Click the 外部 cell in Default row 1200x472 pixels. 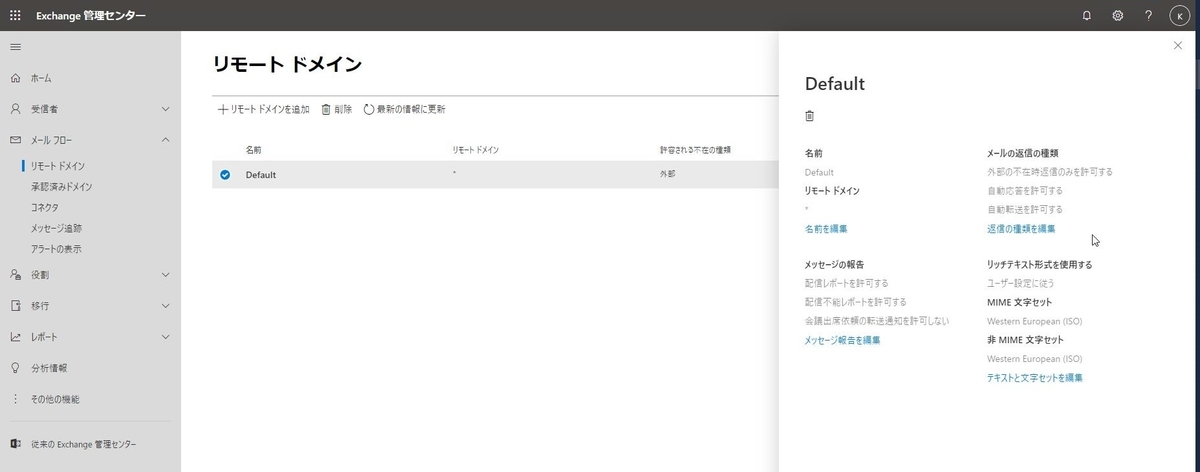coord(667,175)
